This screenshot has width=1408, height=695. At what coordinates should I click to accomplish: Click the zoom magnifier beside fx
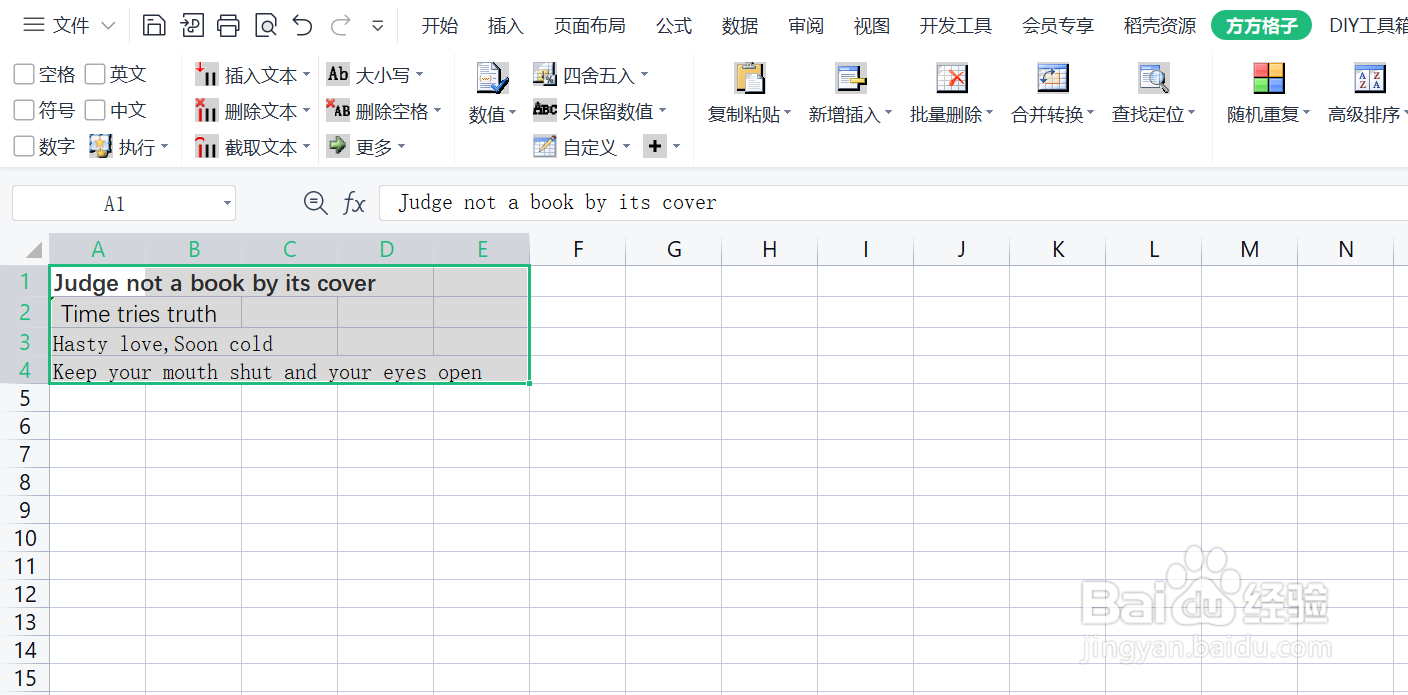click(315, 203)
